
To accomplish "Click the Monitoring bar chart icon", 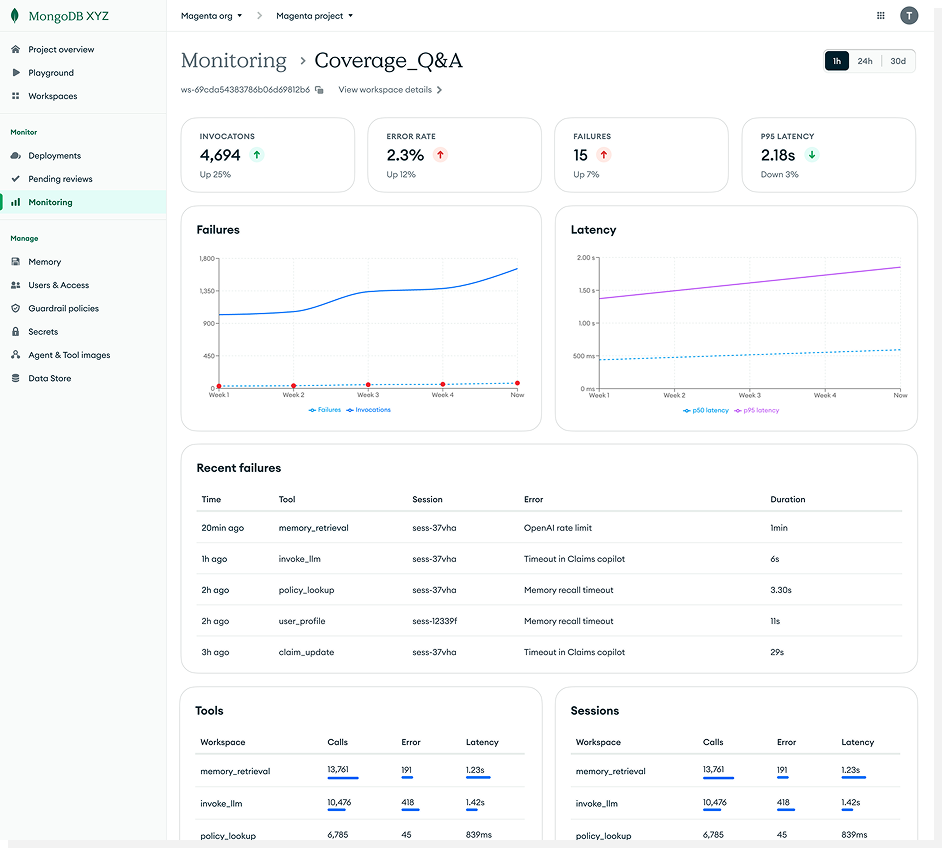I will point(16,202).
